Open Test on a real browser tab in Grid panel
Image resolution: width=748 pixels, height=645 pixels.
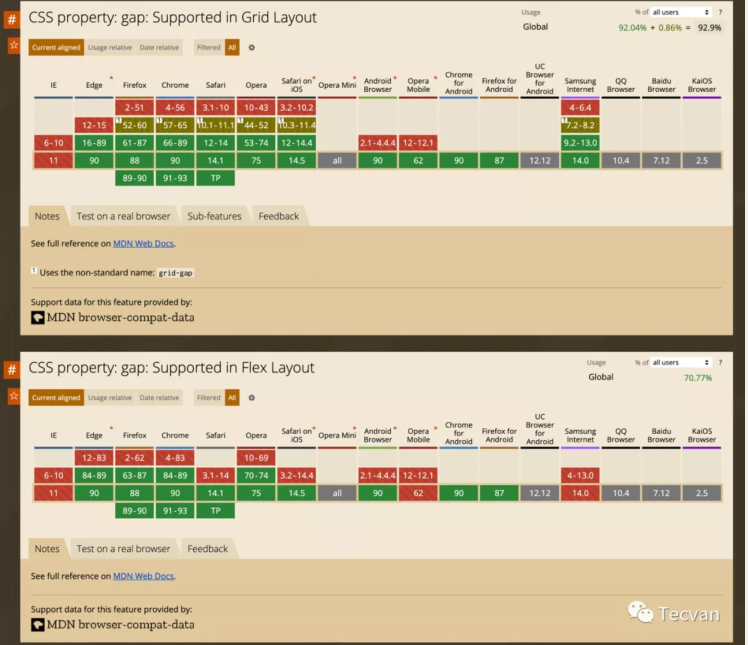pyautogui.click(x=123, y=216)
